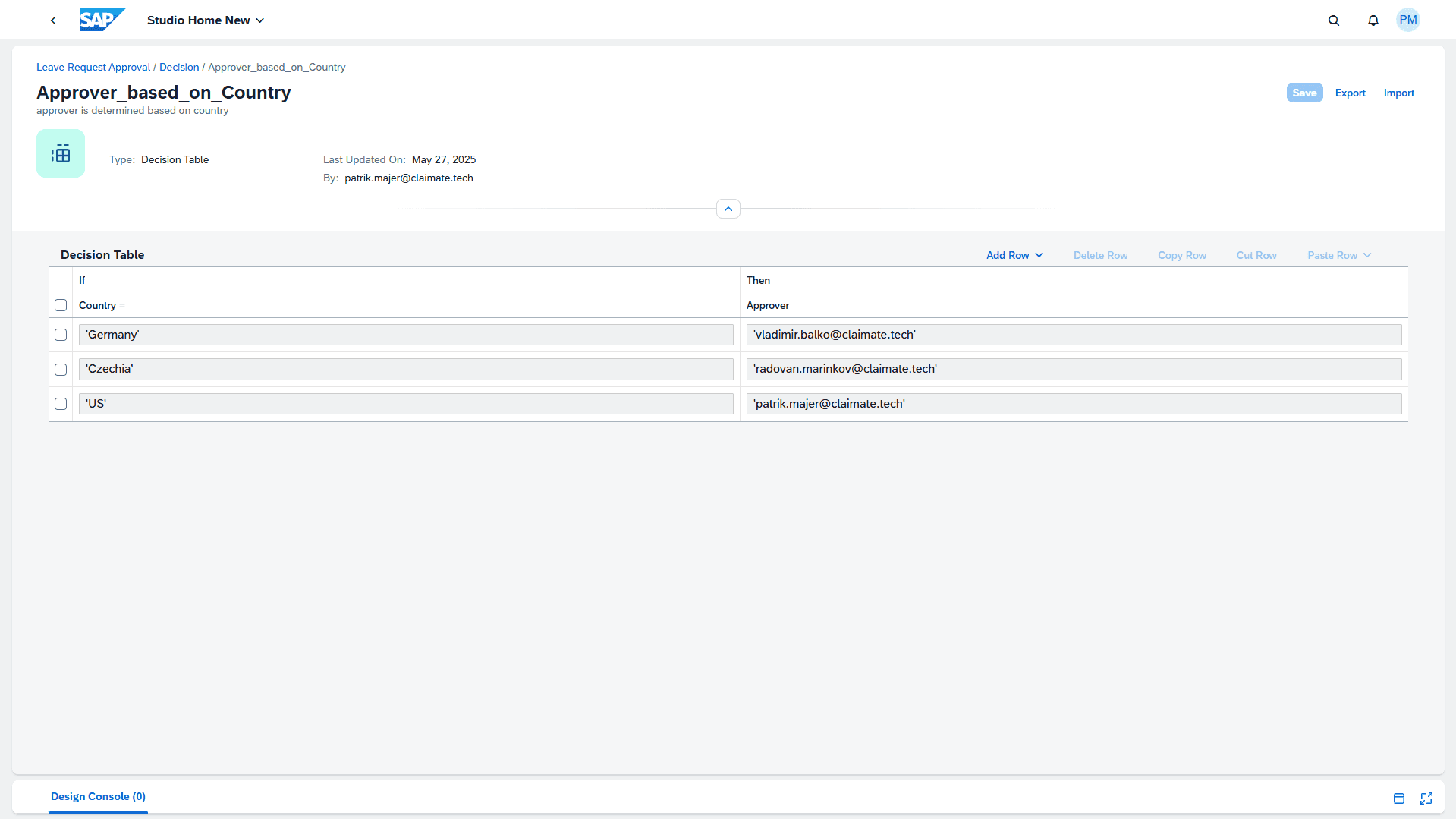Click 'approver is determined based on country' description
Image resolution: width=1456 pixels, height=819 pixels.
133,111
